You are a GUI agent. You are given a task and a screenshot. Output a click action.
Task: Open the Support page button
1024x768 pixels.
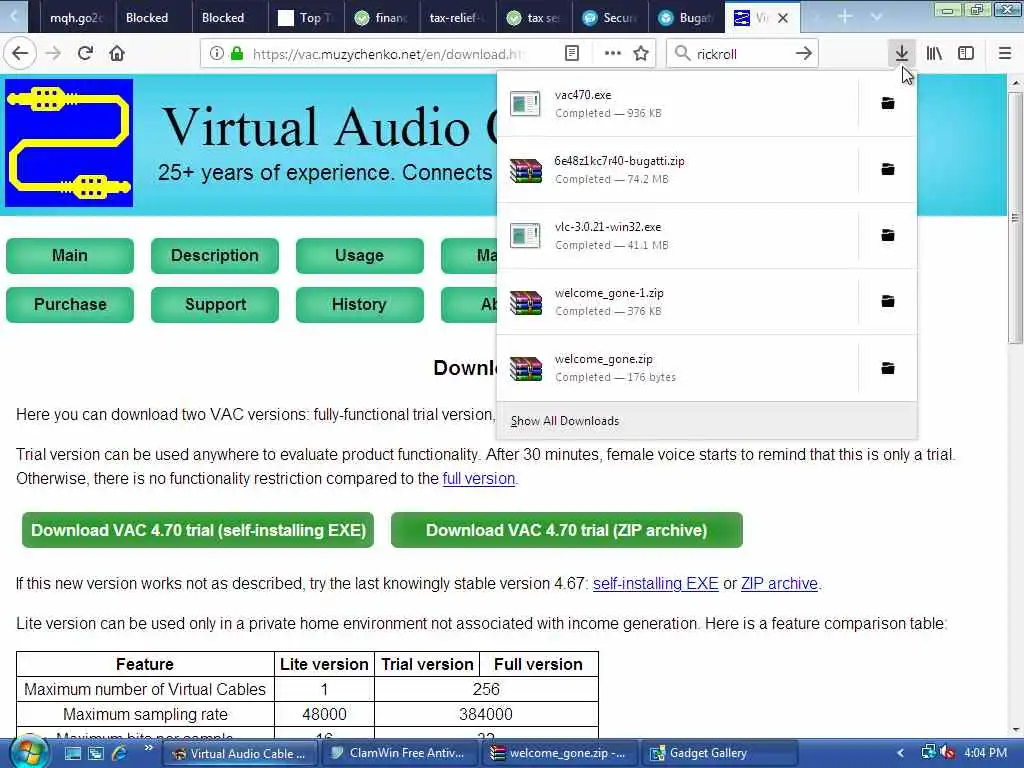point(215,304)
